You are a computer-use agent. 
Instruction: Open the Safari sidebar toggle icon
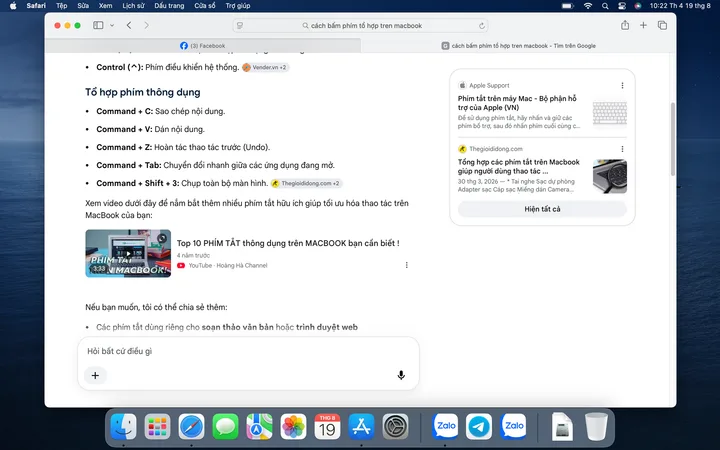click(98, 25)
